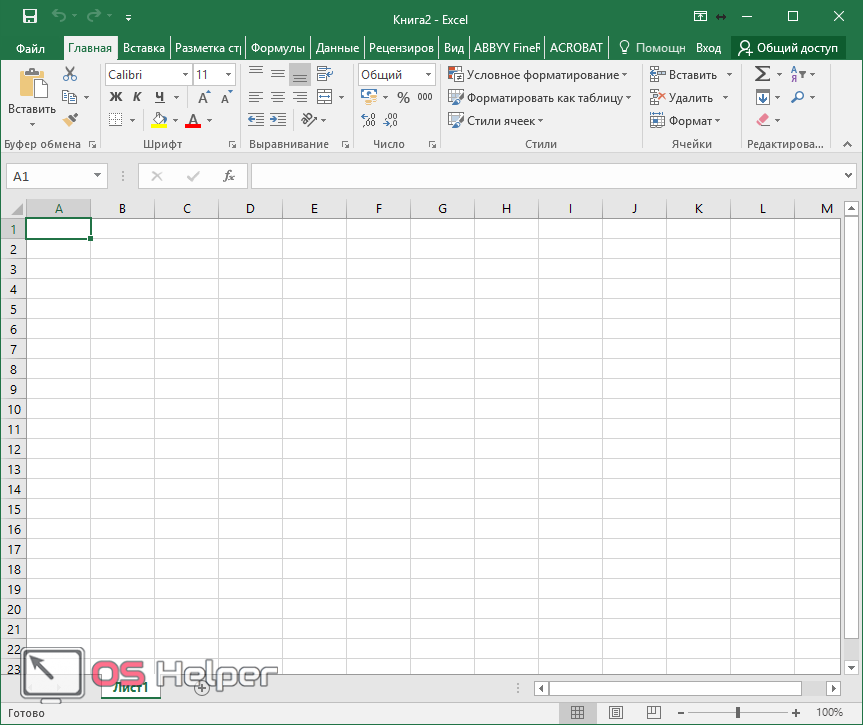Viewport: 863px width, 725px height.
Task: Click the AutoSum sigma icon
Action: [x=762, y=74]
